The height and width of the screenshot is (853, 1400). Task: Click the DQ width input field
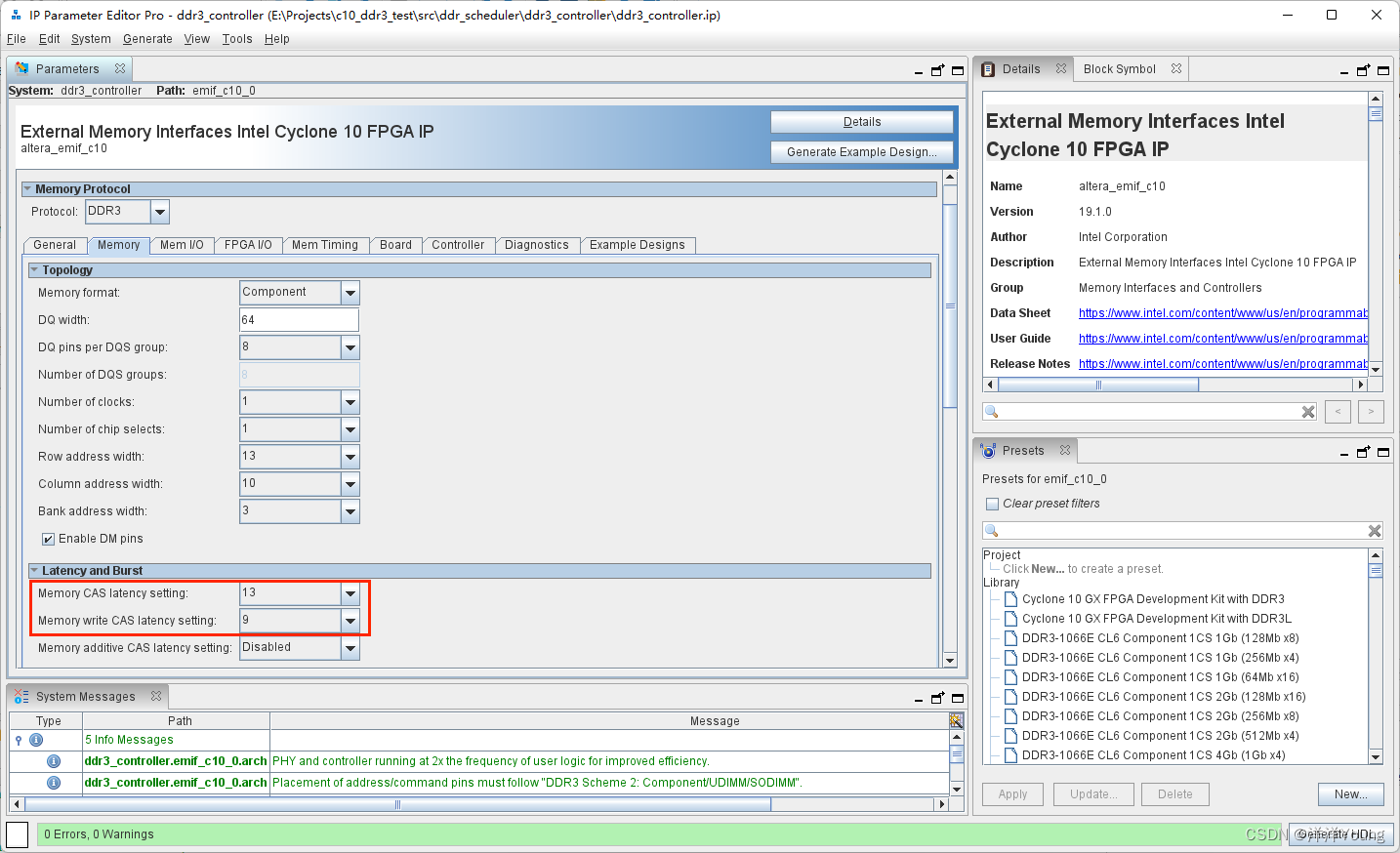[300, 320]
